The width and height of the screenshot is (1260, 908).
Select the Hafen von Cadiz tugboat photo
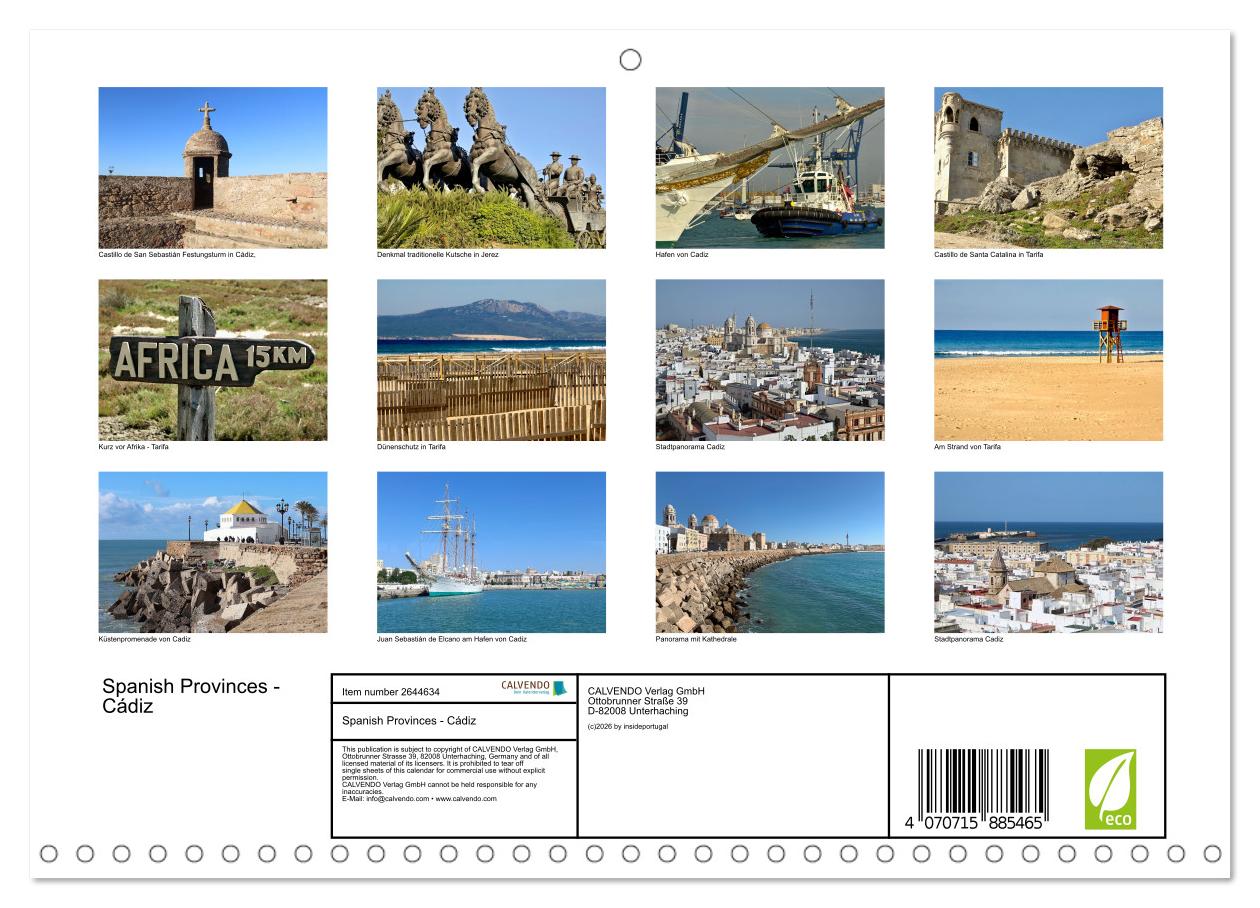[770, 168]
